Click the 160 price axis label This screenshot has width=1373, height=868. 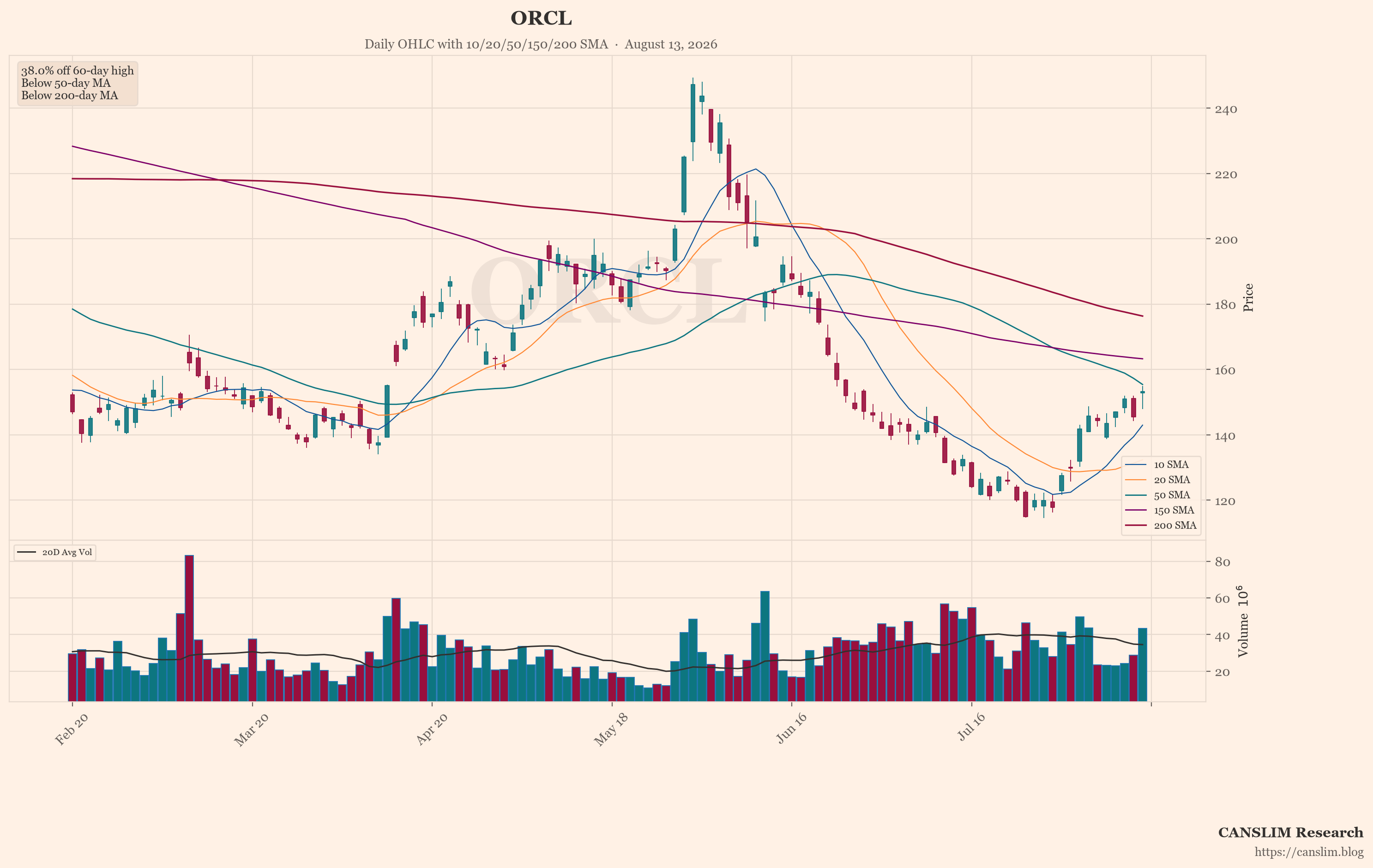pos(1225,371)
